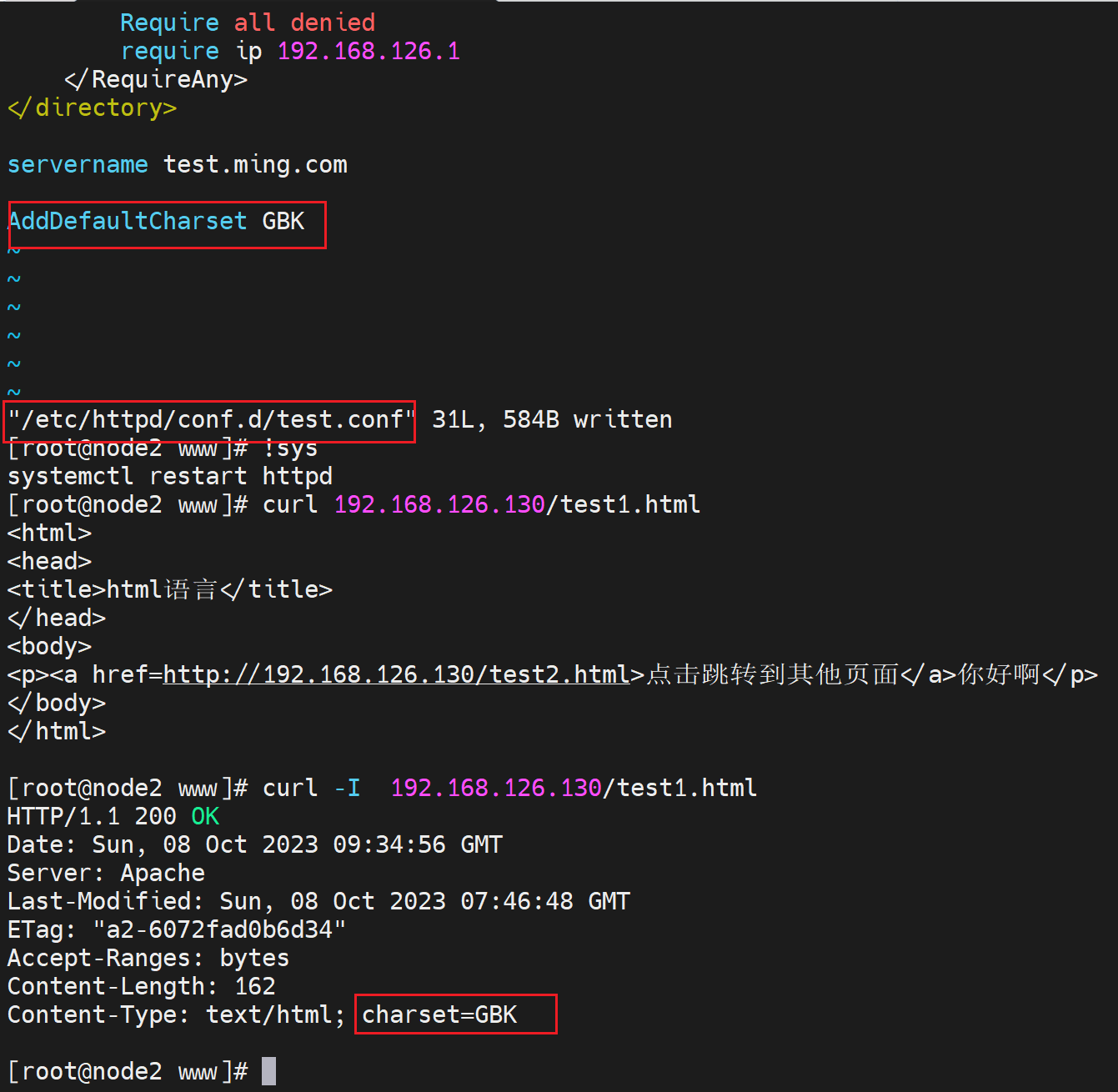Click the closing </directory> tag
This screenshot has width=1118, height=1092.
click(92, 108)
